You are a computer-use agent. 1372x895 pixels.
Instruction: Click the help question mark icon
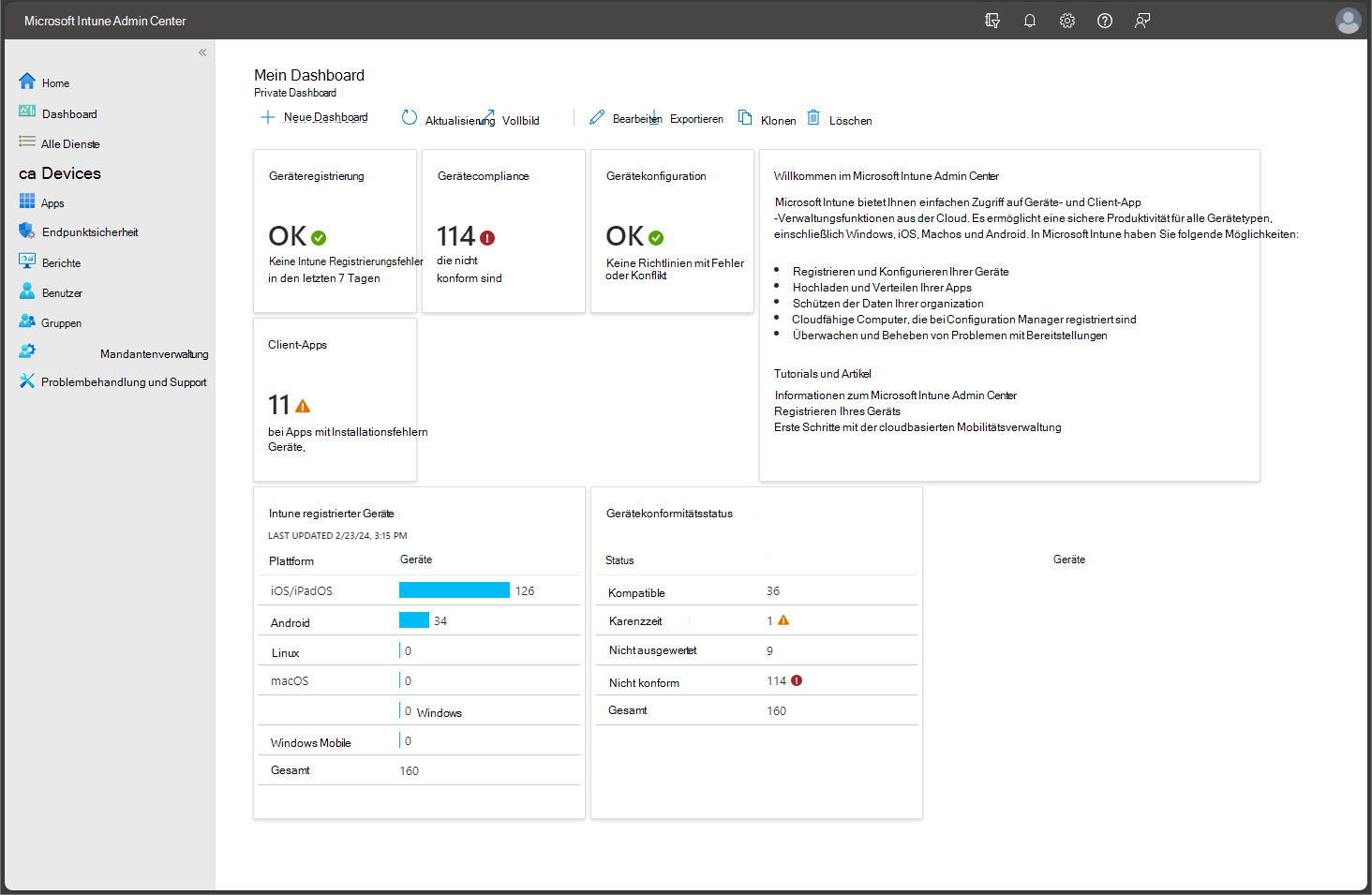pyautogui.click(x=1105, y=21)
